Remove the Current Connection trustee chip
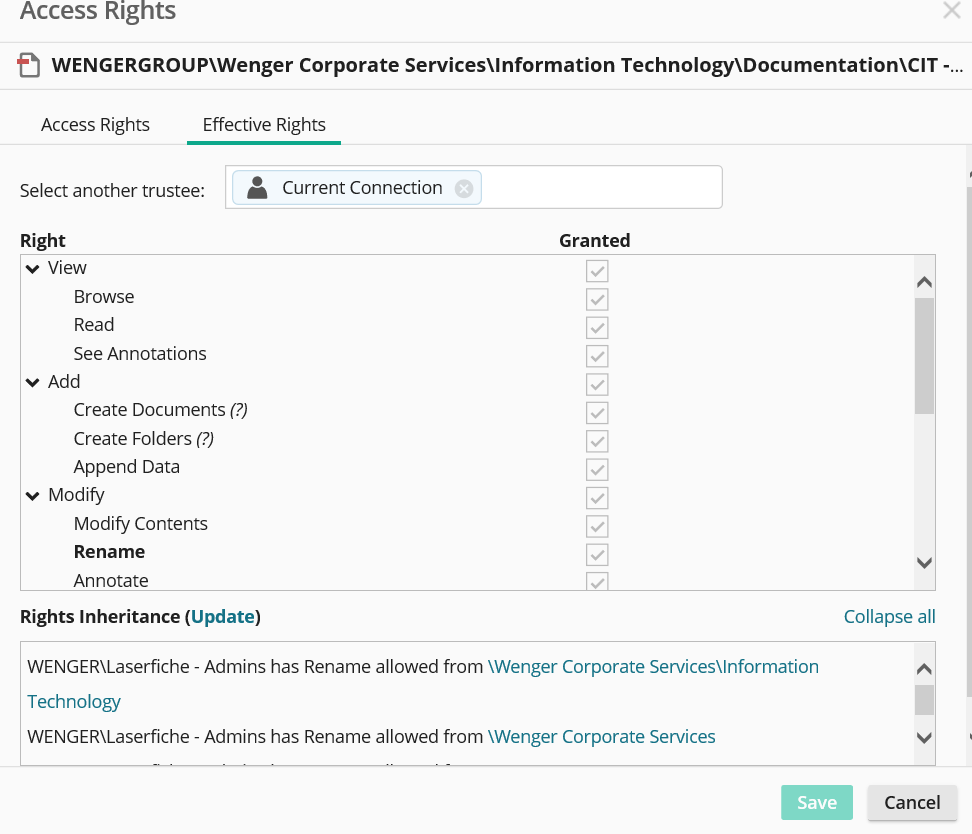The image size is (972, 834). click(463, 188)
